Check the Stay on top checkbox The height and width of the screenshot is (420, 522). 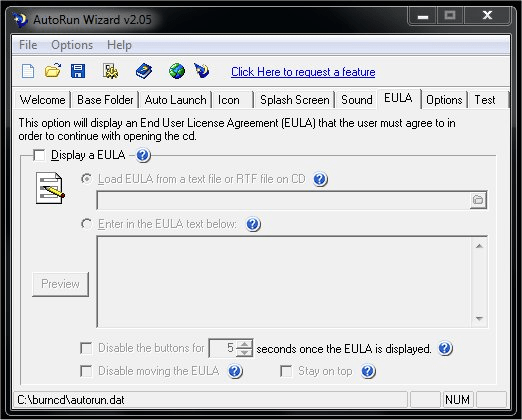pos(286,371)
